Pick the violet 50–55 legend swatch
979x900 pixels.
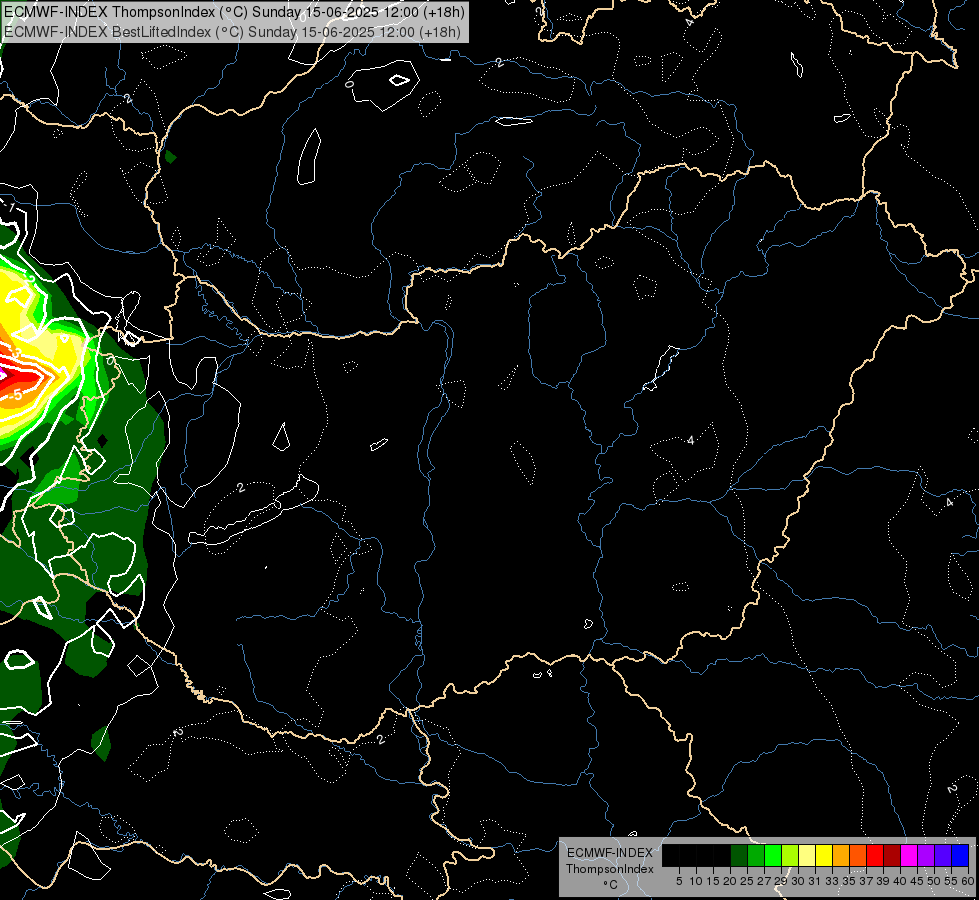pyautogui.click(x=943, y=855)
